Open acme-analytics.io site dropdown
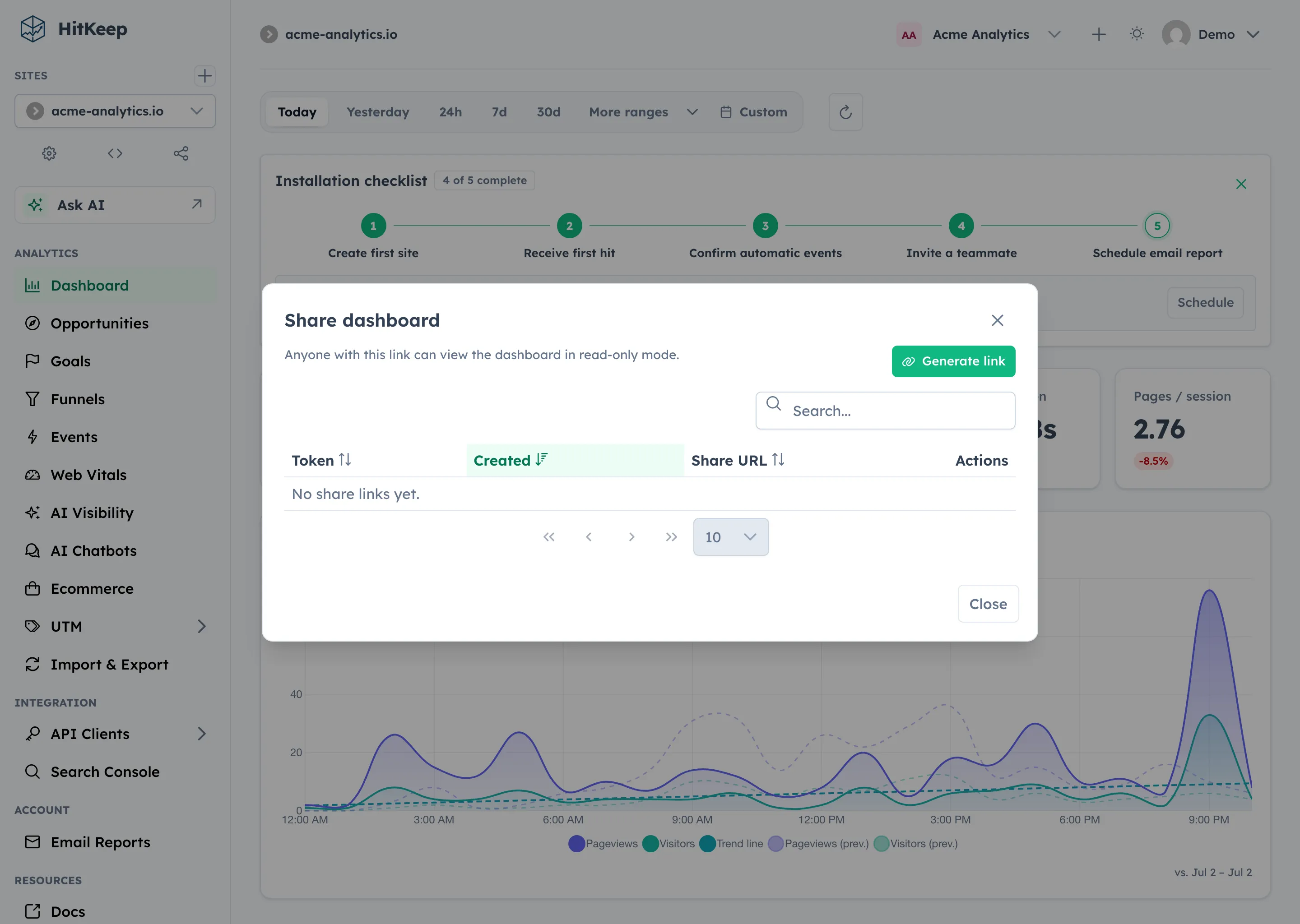This screenshot has width=1300, height=924. [x=115, y=111]
